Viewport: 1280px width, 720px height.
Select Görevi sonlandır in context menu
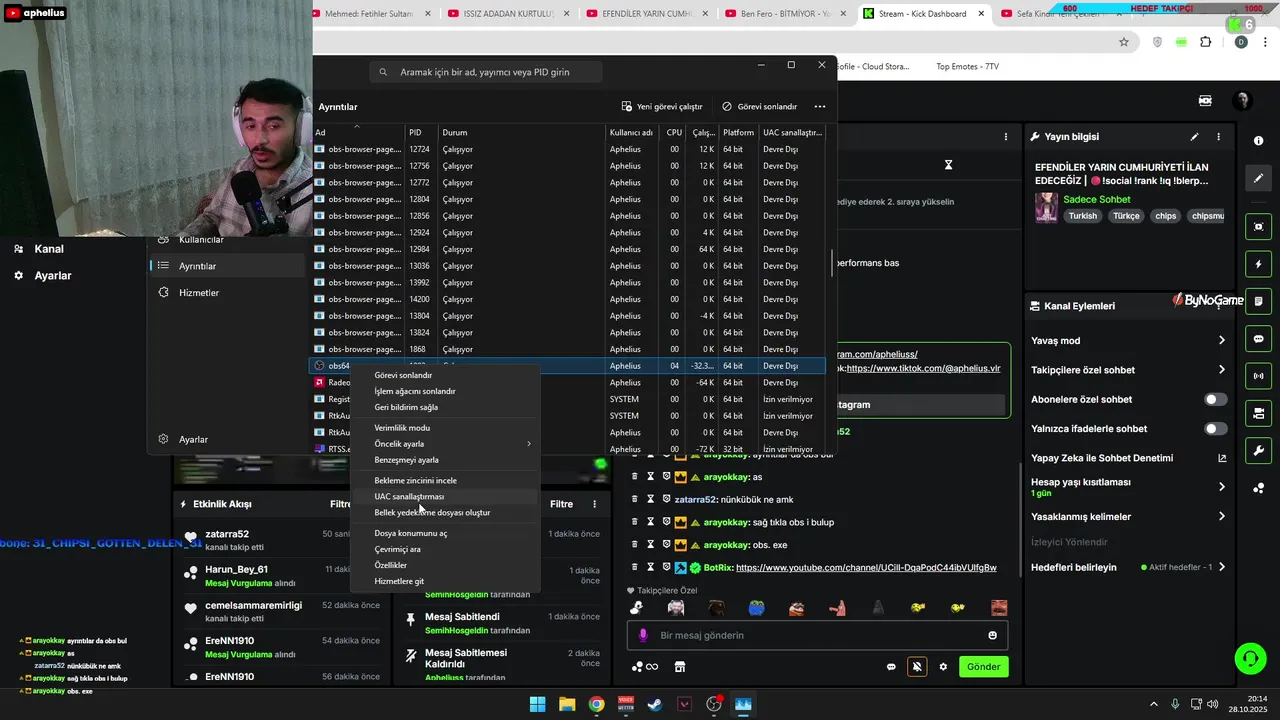(446, 375)
